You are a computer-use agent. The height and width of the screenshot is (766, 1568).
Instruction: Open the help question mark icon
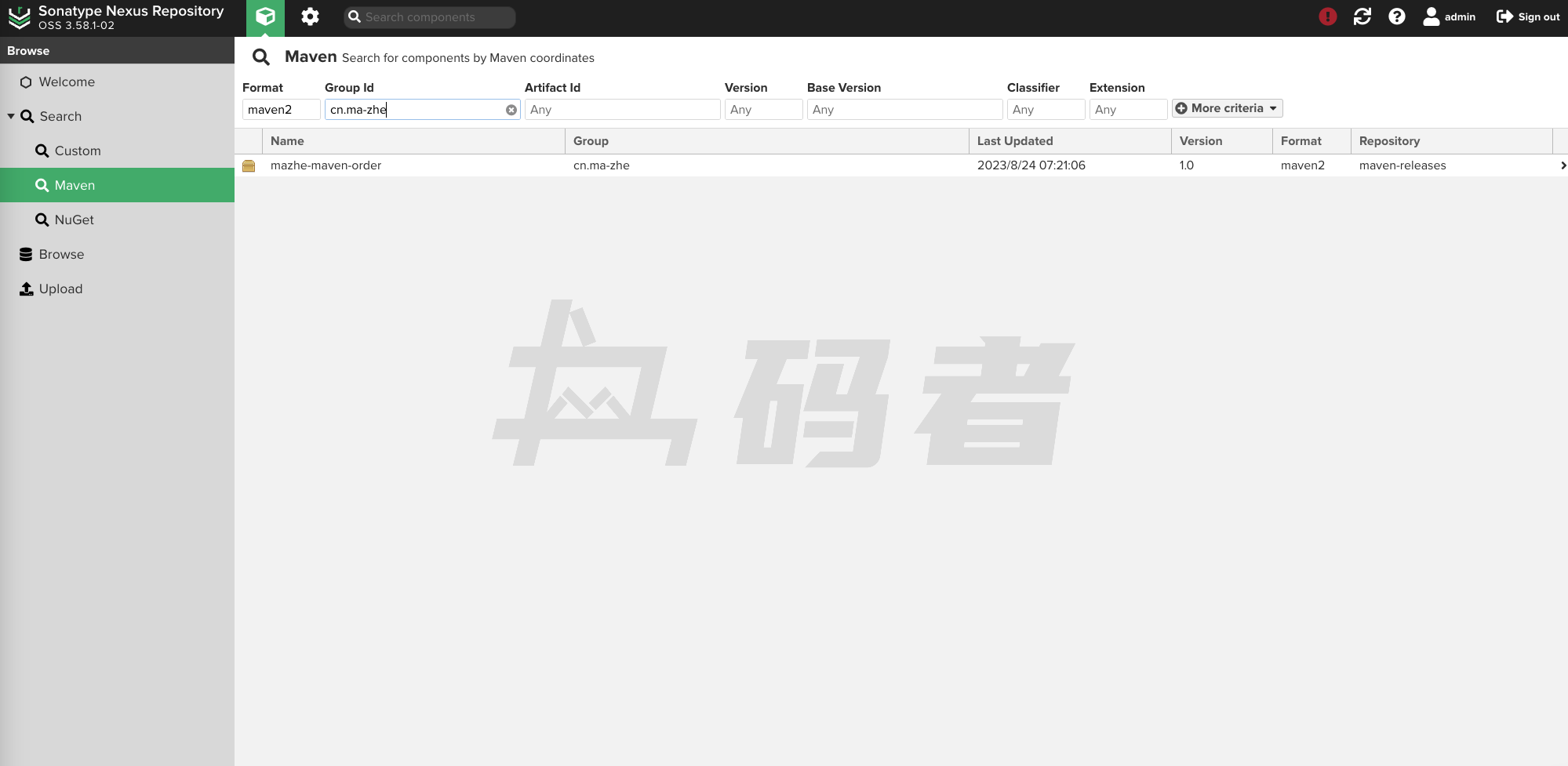pos(1396,16)
